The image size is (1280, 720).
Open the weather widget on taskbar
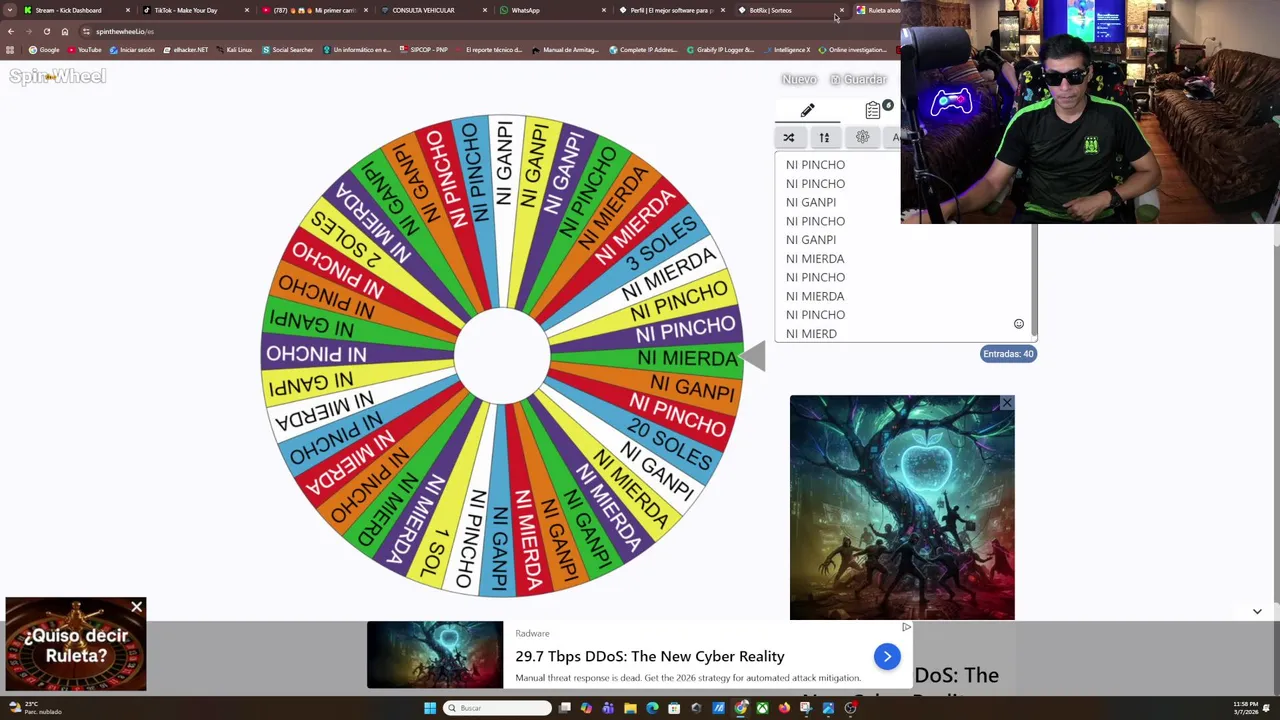pos(35,708)
